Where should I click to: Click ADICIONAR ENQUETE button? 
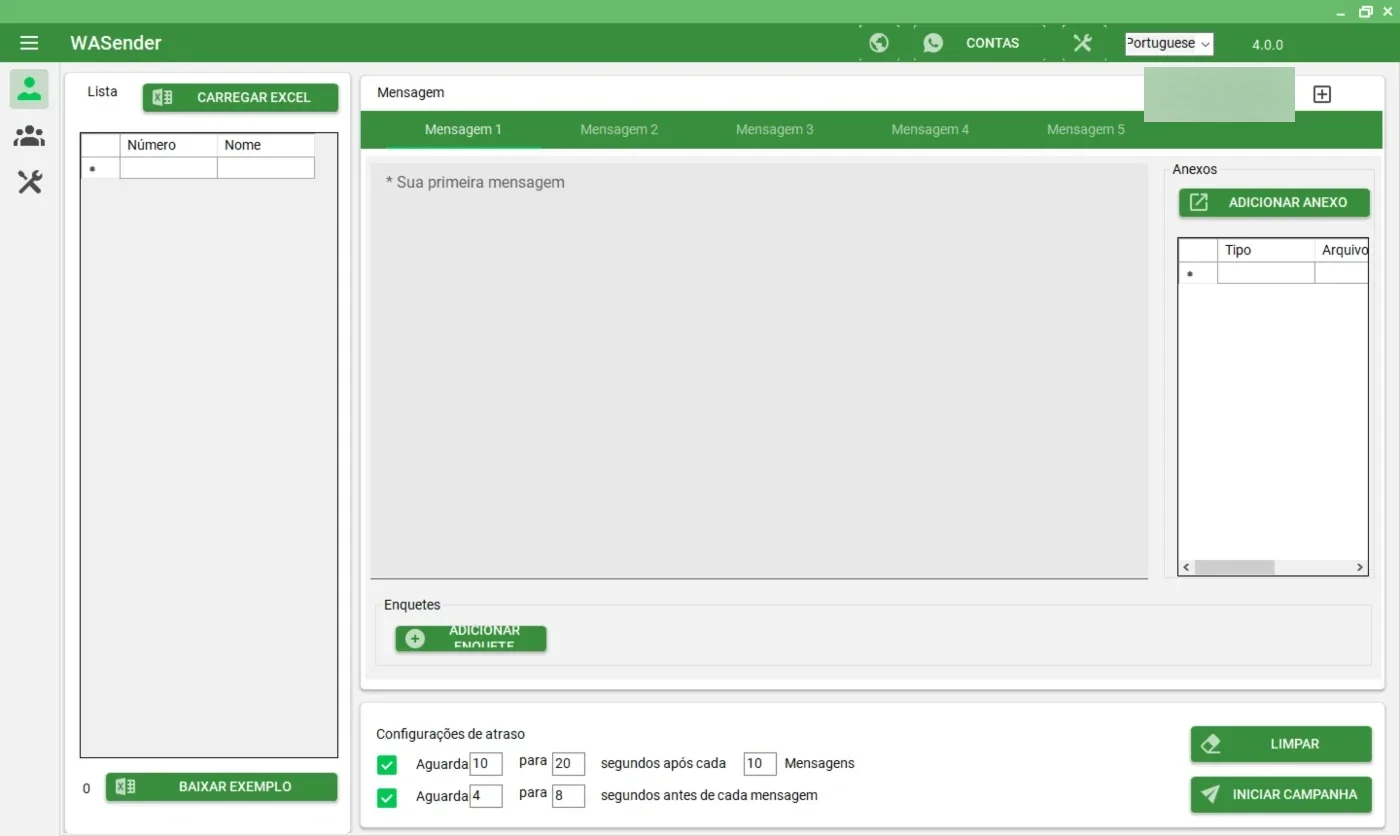click(471, 638)
